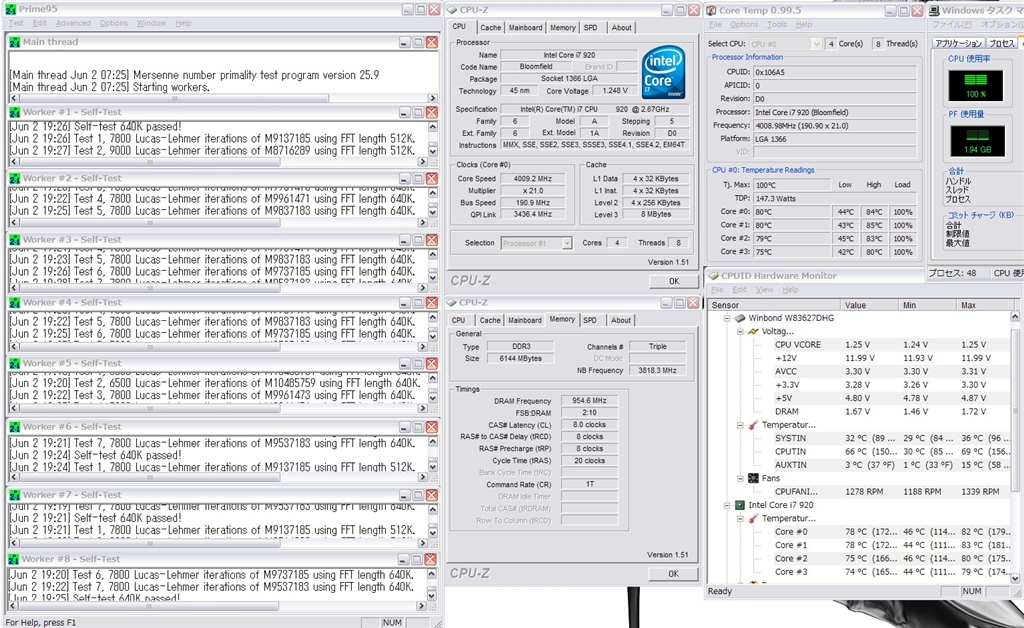Click the Fans icon in the sensor tree
This screenshot has width=1024, height=628.
click(753, 478)
